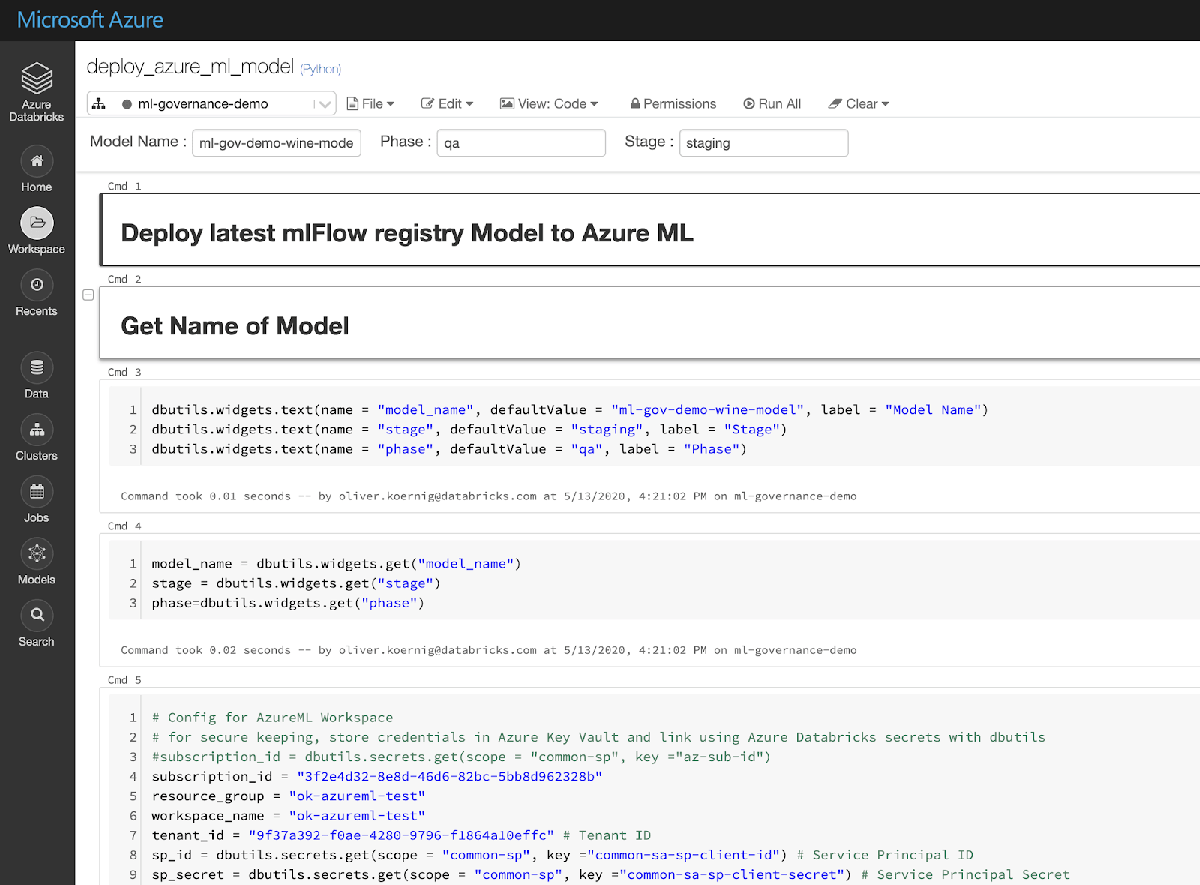Open the Workspace folder icon

[37, 223]
